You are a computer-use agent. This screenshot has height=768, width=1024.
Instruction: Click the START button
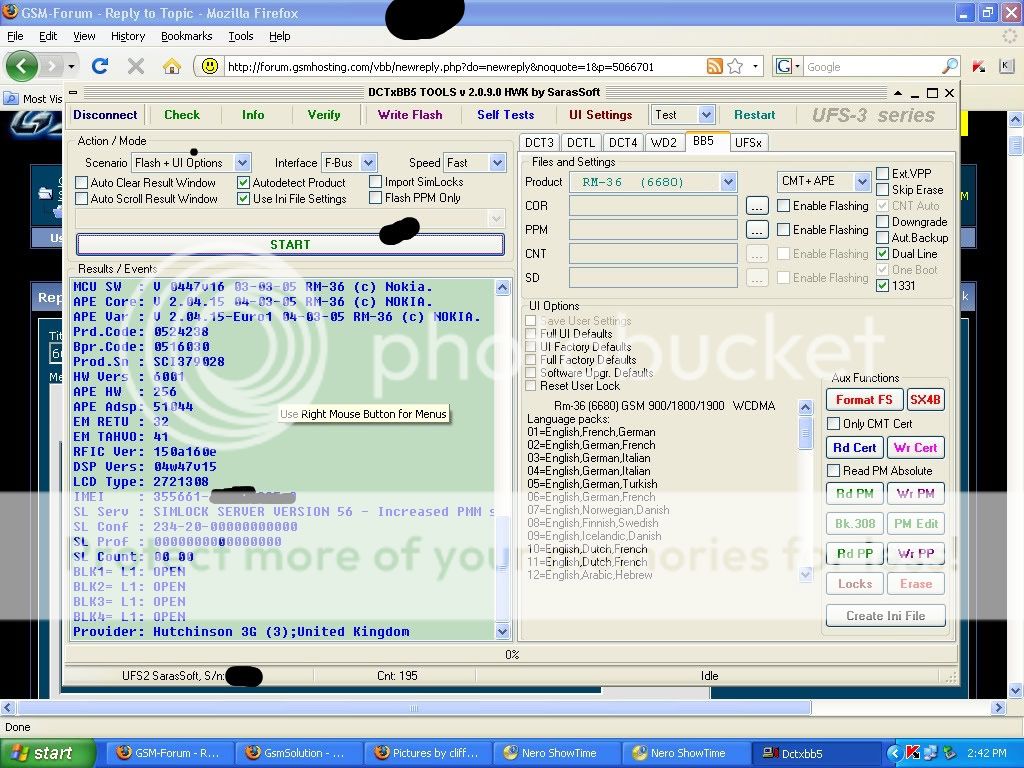(x=290, y=244)
